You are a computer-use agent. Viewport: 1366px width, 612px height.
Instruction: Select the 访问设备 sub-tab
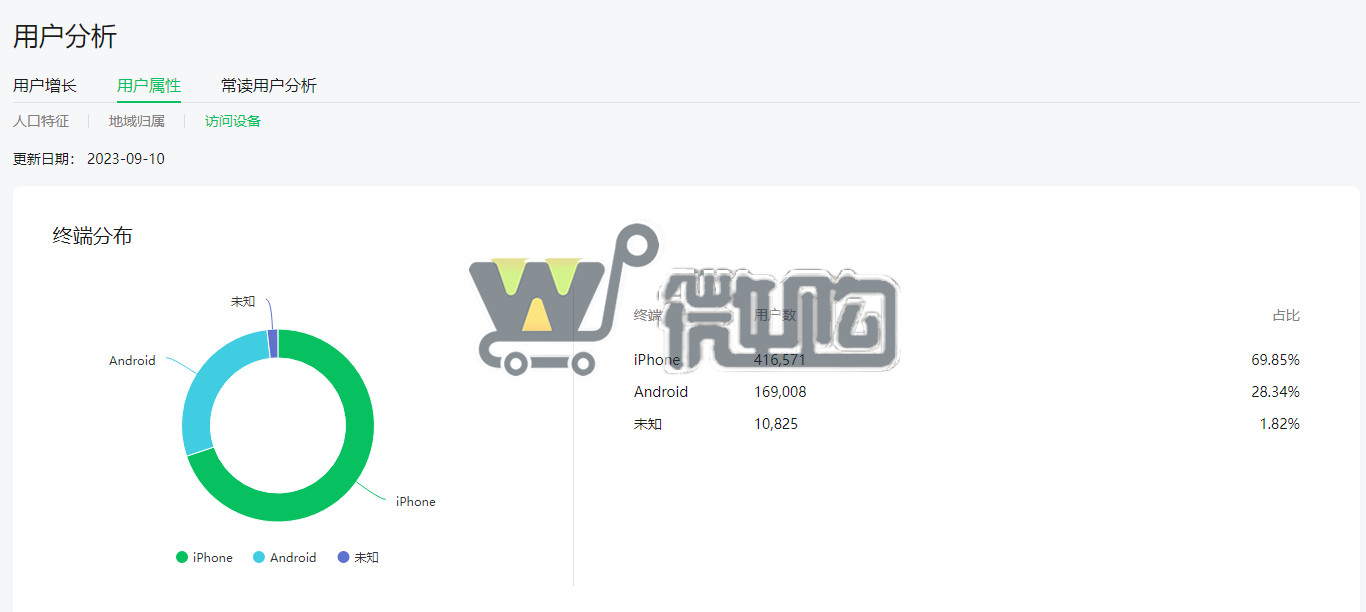pyautogui.click(x=233, y=121)
